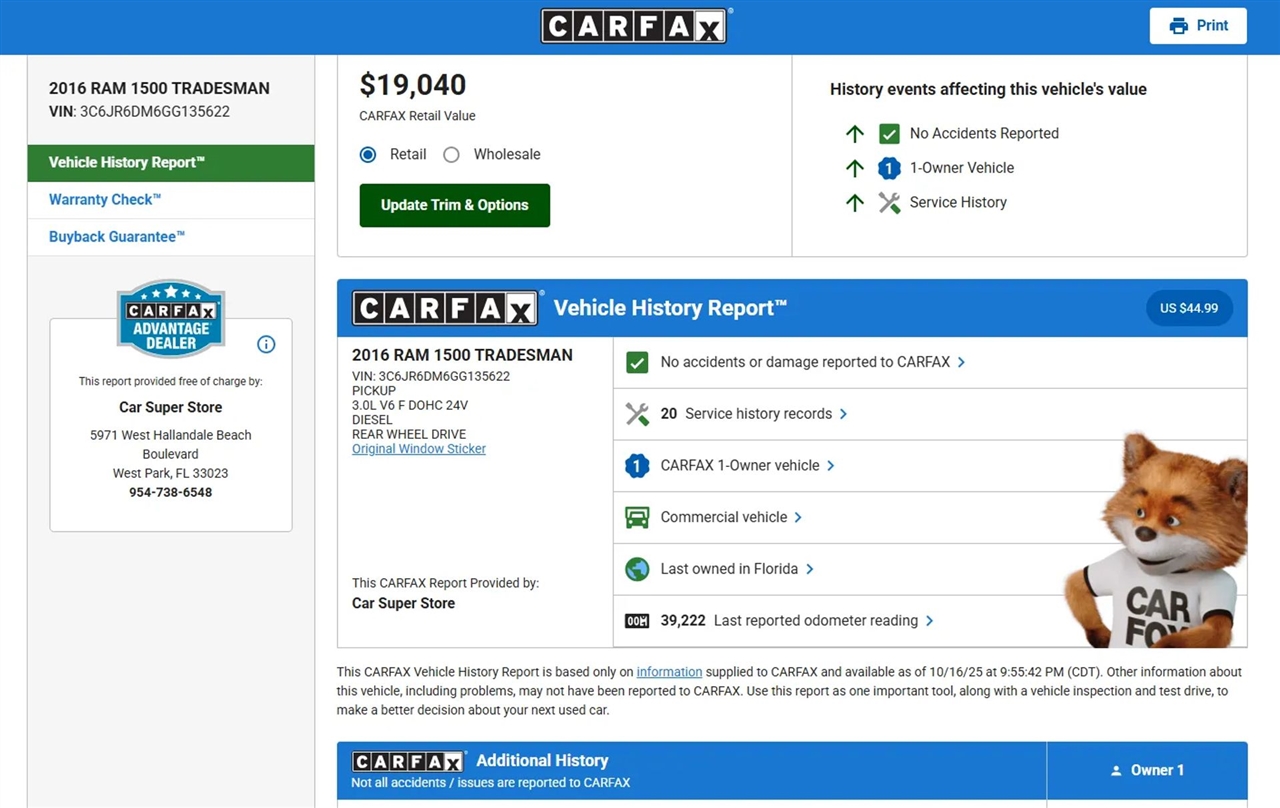Image resolution: width=1280 pixels, height=808 pixels.
Task: Click the wrench icon next to Service history records
Action: click(637, 414)
